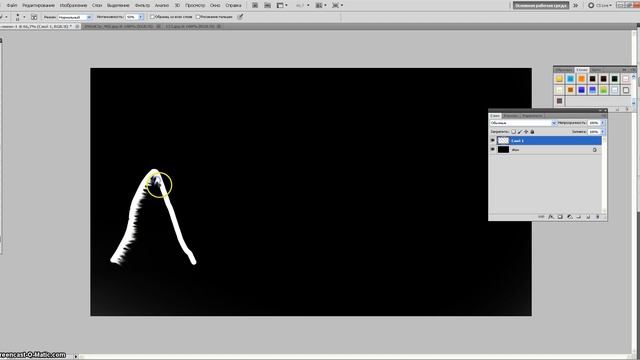Open the layer blend mode dropdown Обычные
This screenshot has width=640, height=360.
click(x=523, y=123)
